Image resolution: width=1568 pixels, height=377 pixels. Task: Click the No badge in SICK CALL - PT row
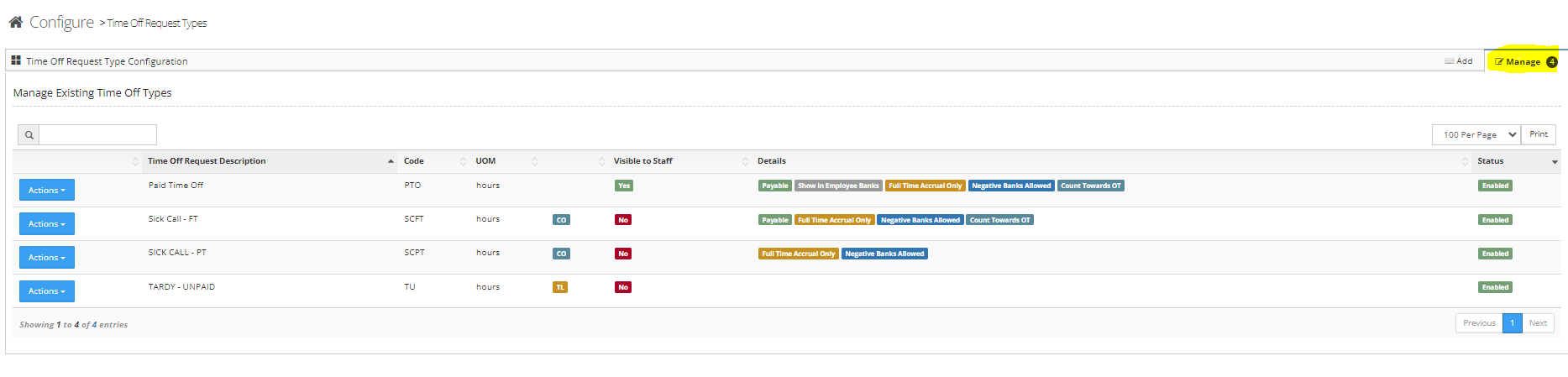622,254
